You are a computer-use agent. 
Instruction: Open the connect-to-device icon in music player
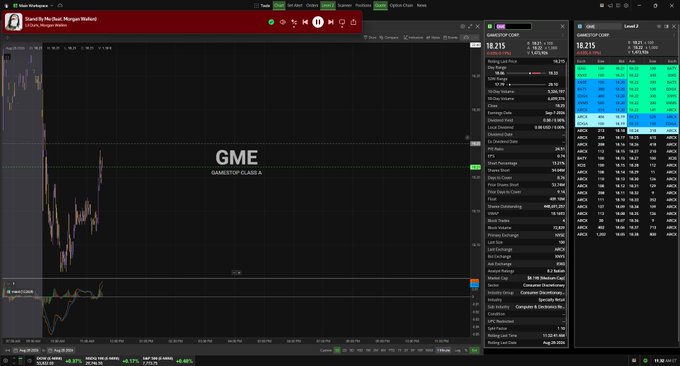click(x=342, y=22)
